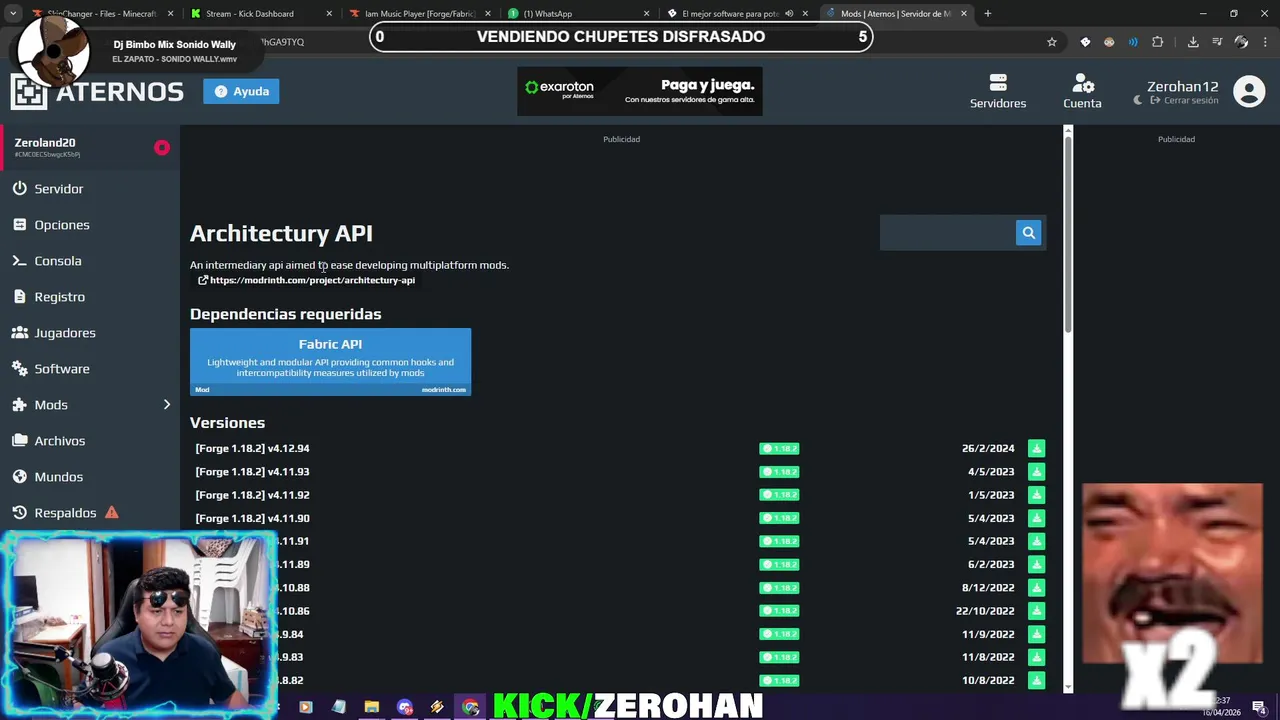Screen dimensions: 1280x720
Task: Click the user avatar profile icon
Action: pyautogui.click(x=1249, y=91)
